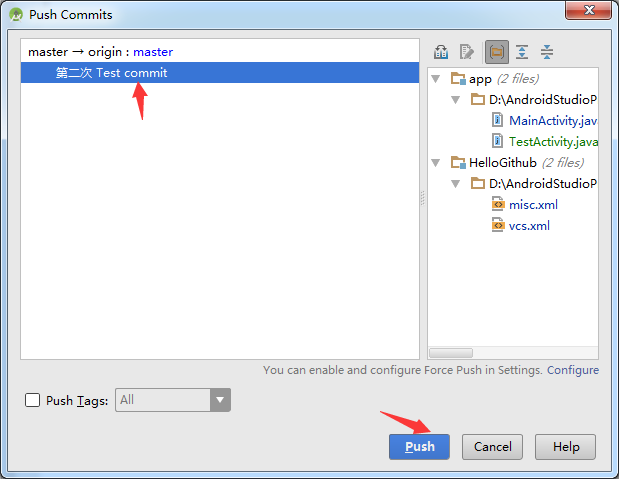Click the 'master → origin' branch text
This screenshot has height=479, width=619.
tap(75, 52)
